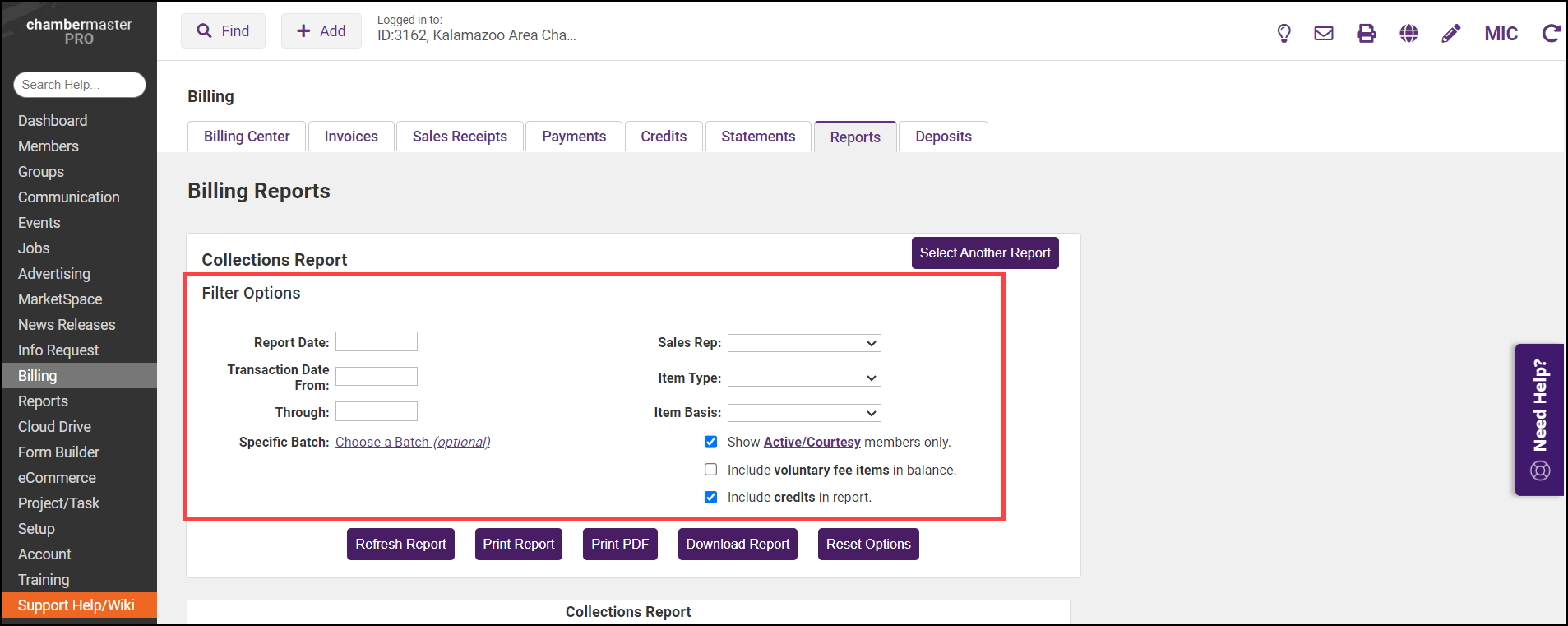The image size is (1568, 626).
Task: Click the pencil edit icon
Action: (1451, 34)
